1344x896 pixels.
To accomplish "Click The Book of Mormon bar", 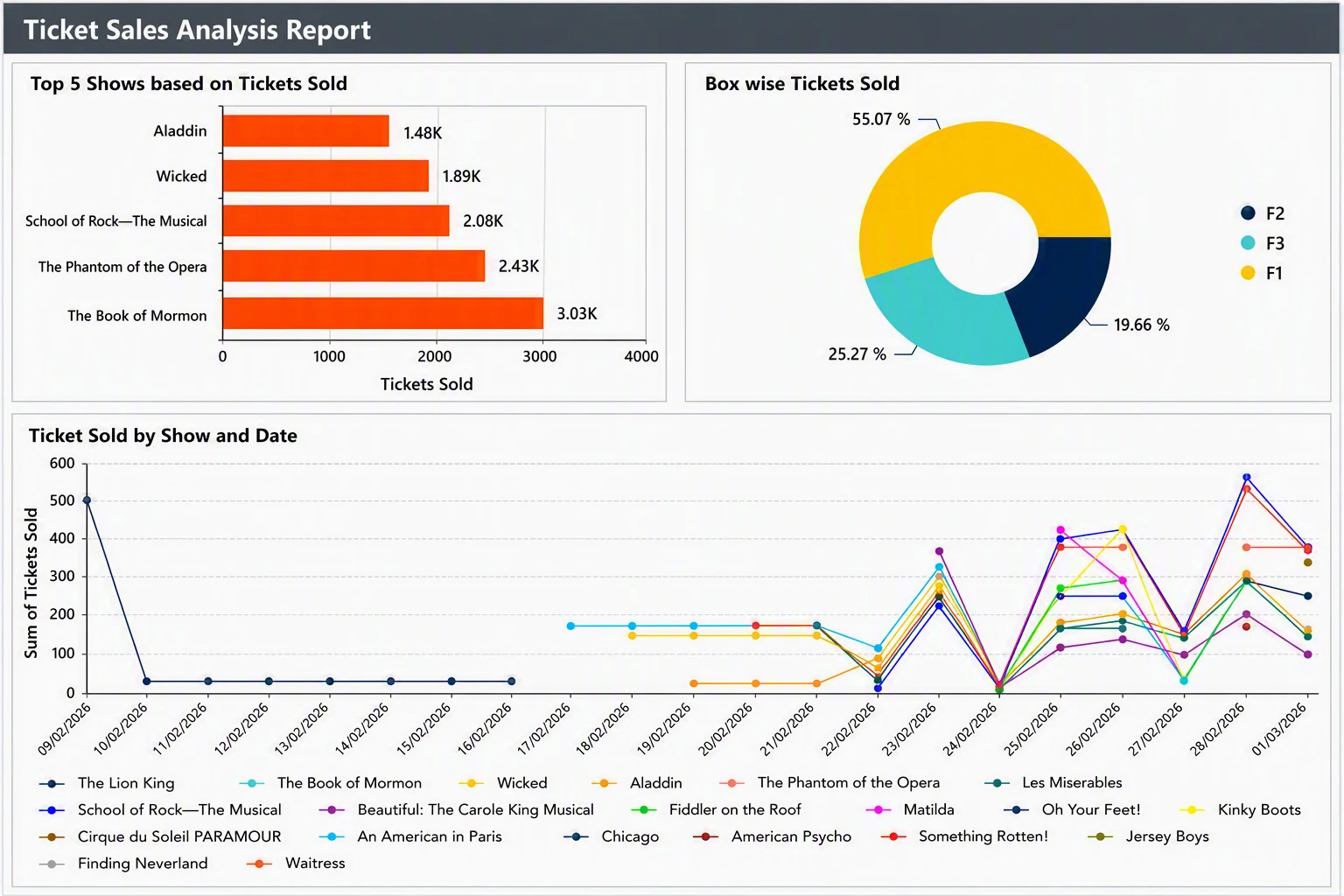I will pyautogui.click(x=383, y=313).
